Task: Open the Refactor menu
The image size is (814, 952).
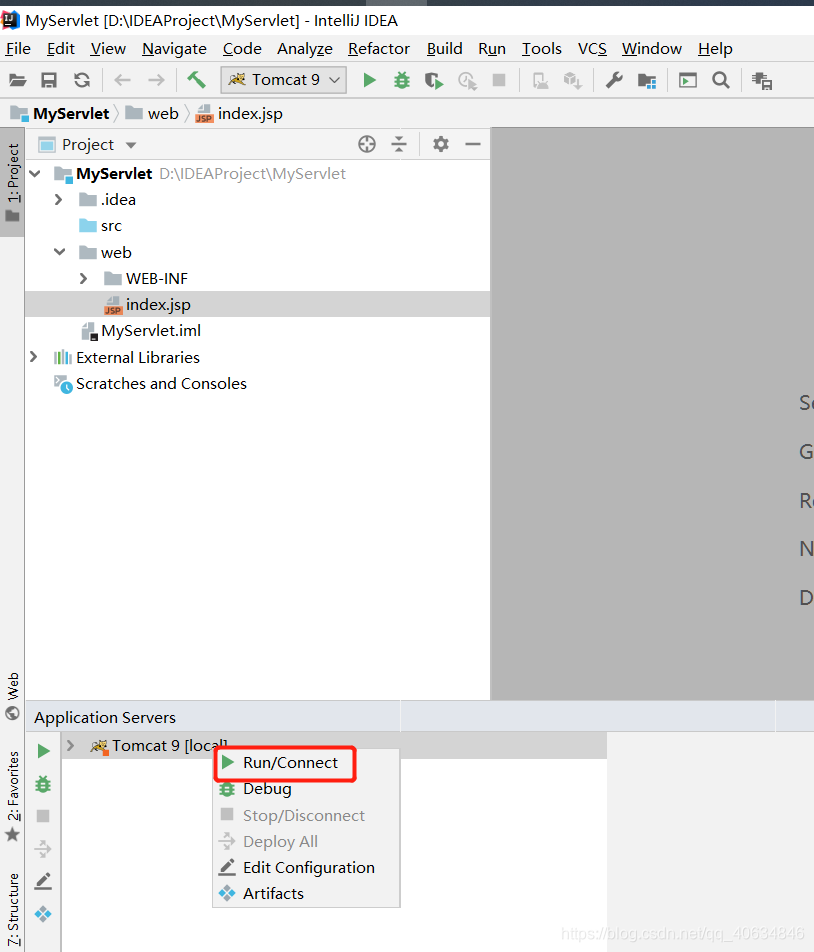Action: tap(379, 49)
